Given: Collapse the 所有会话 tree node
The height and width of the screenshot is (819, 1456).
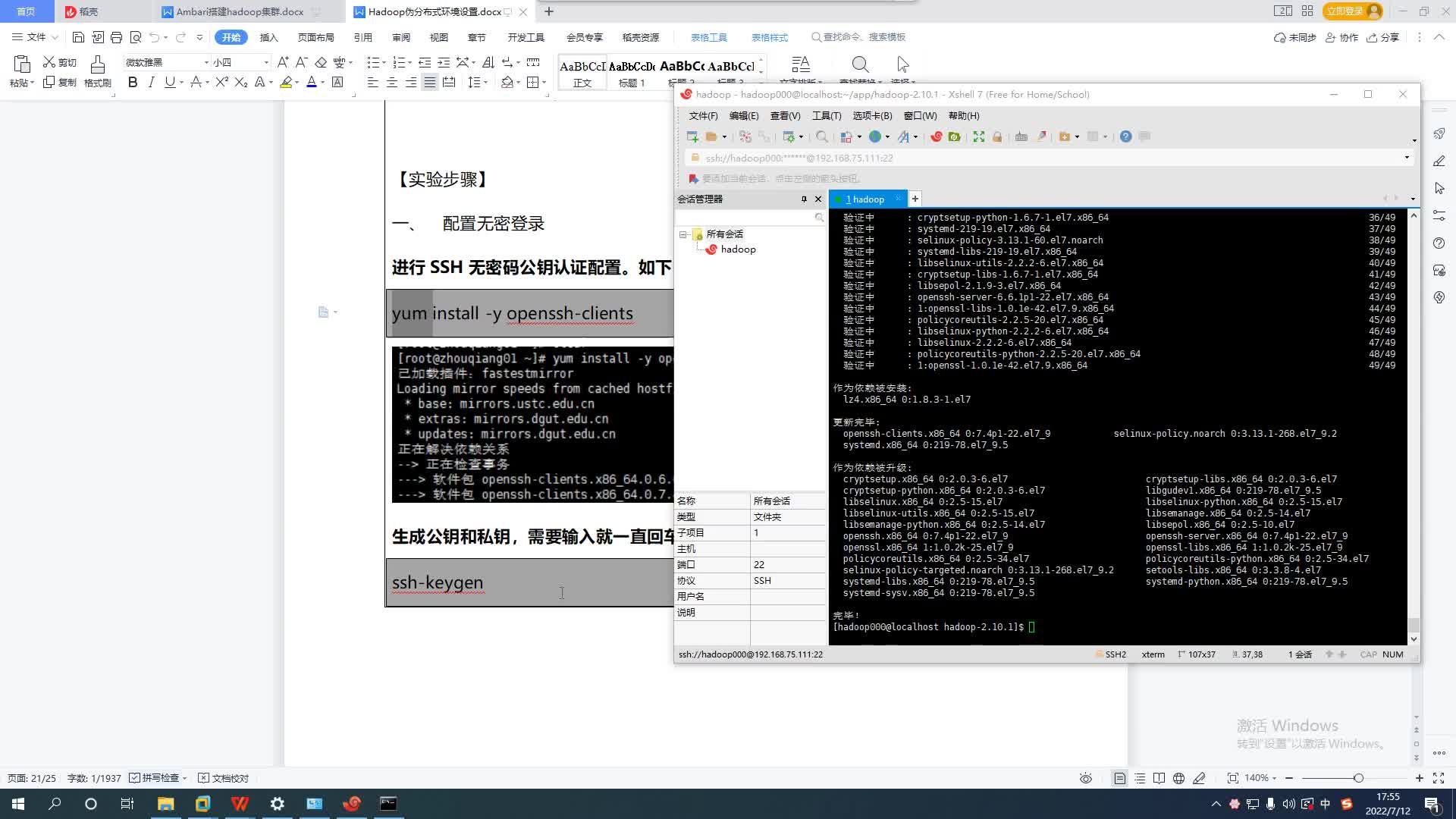Looking at the screenshot, I should click(x=682, y=234).
